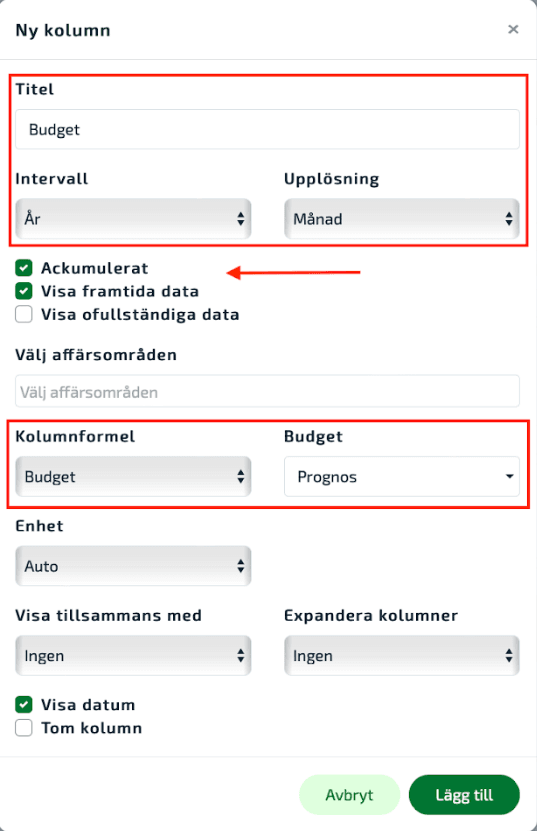Uncheck the Visa datum checkbox

click(24, 705)
